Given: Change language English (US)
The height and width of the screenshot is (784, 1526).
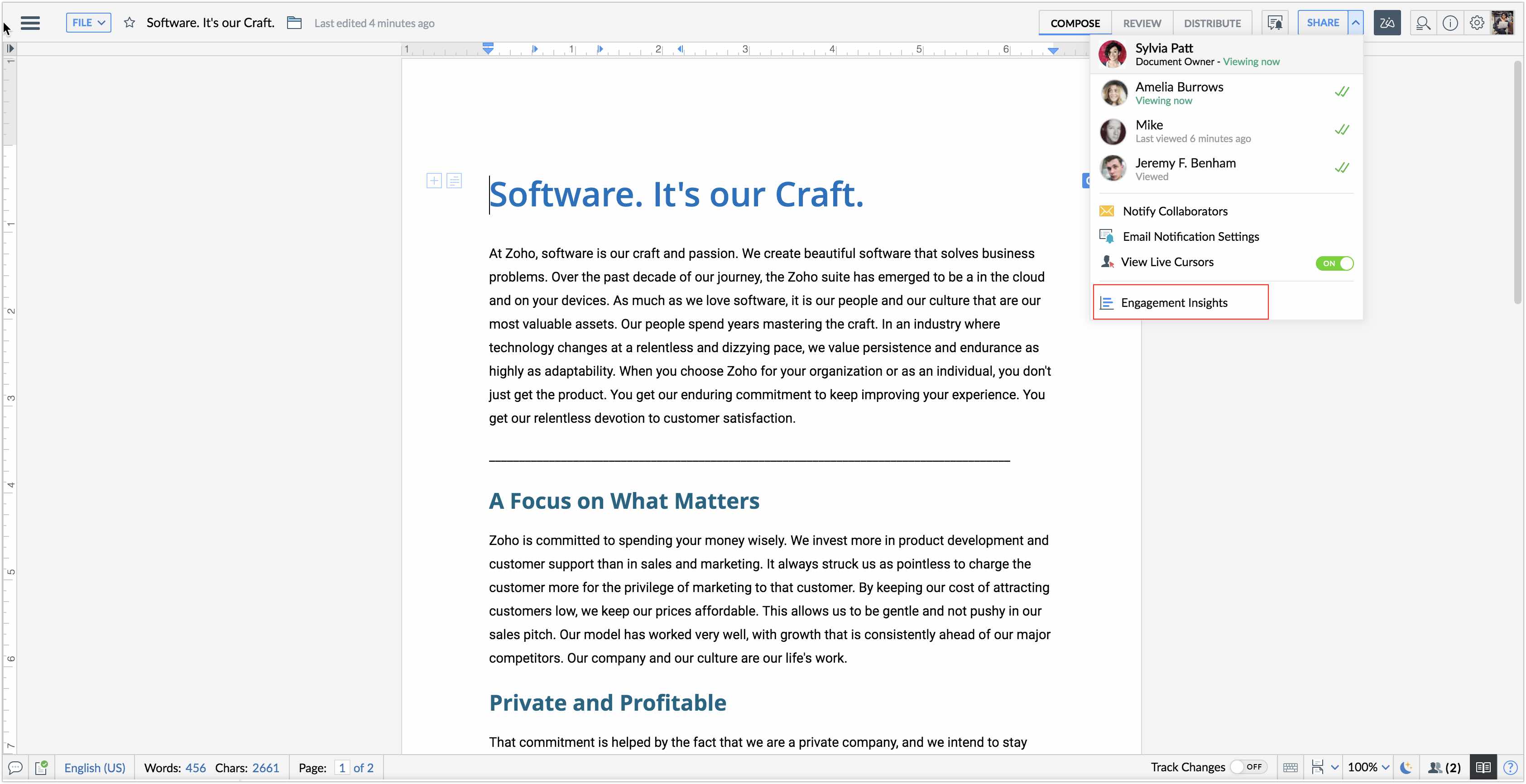Looking at the screenshot, I should pos(95,767).
